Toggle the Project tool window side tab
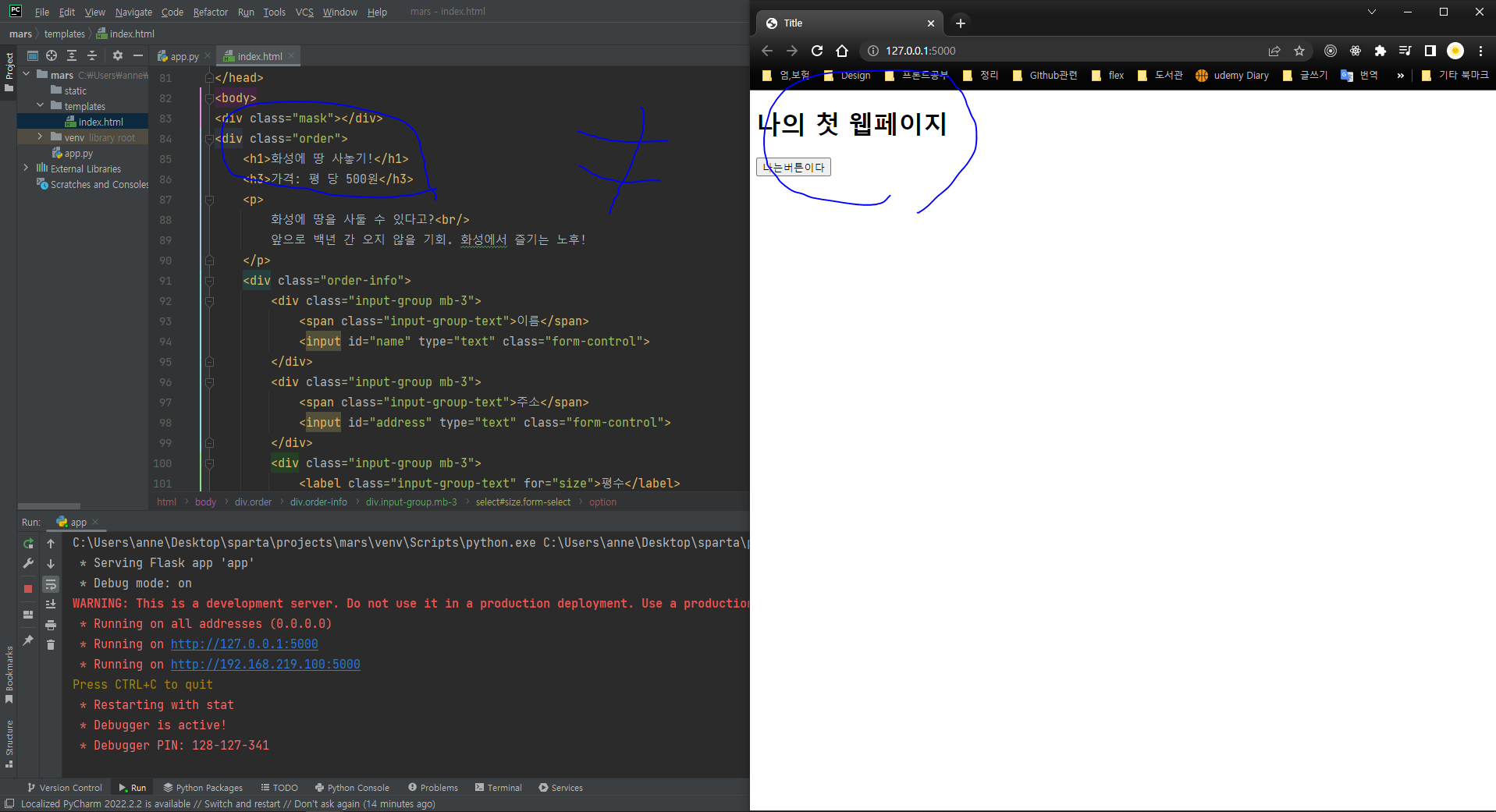 [9, 72]
